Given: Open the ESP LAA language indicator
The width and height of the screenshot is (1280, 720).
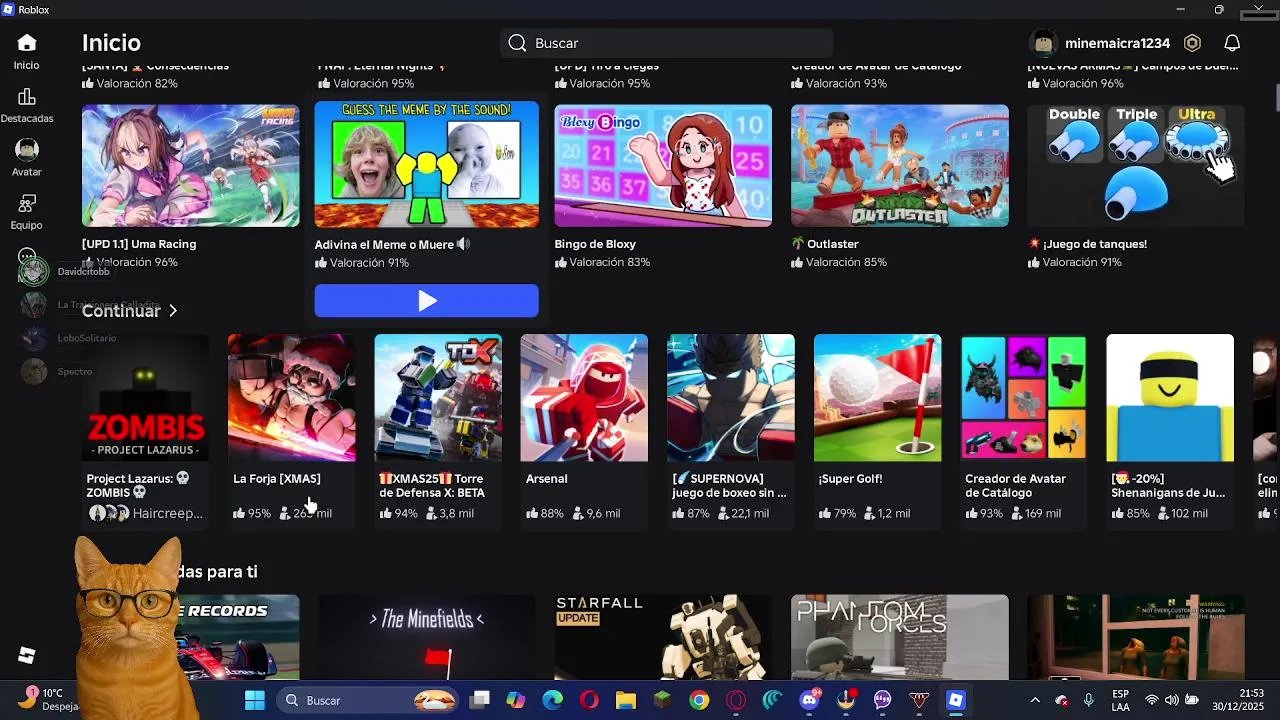Looking at the screenshot, I should coord(1121,700).
